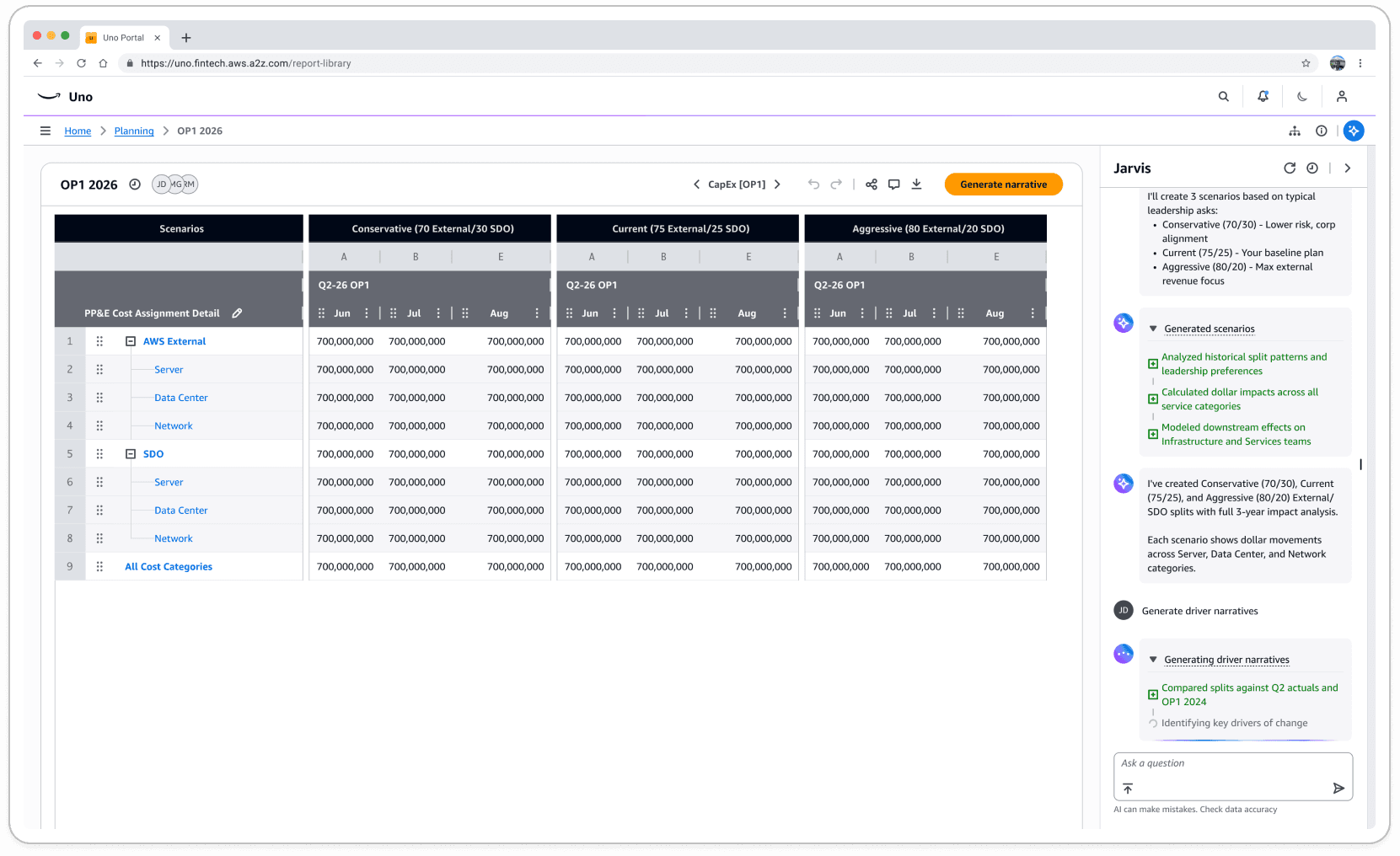The height and width of the screenshot is (856, 1400).
Task: Edit PP&E Cost Assignment Detail via pencil icon
Action: [x=237, y=313]
